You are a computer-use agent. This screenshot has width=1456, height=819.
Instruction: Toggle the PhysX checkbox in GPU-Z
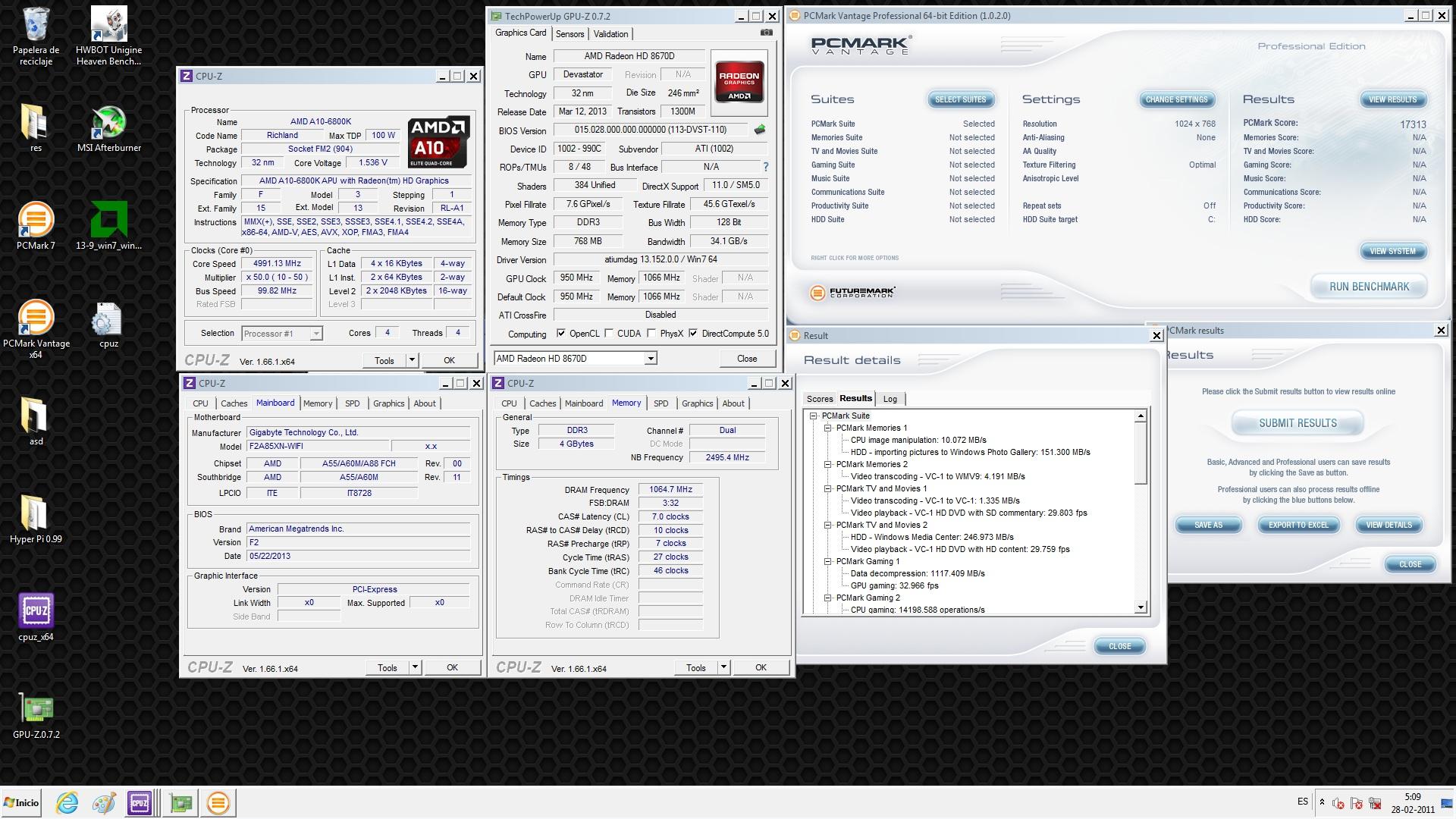651,334
